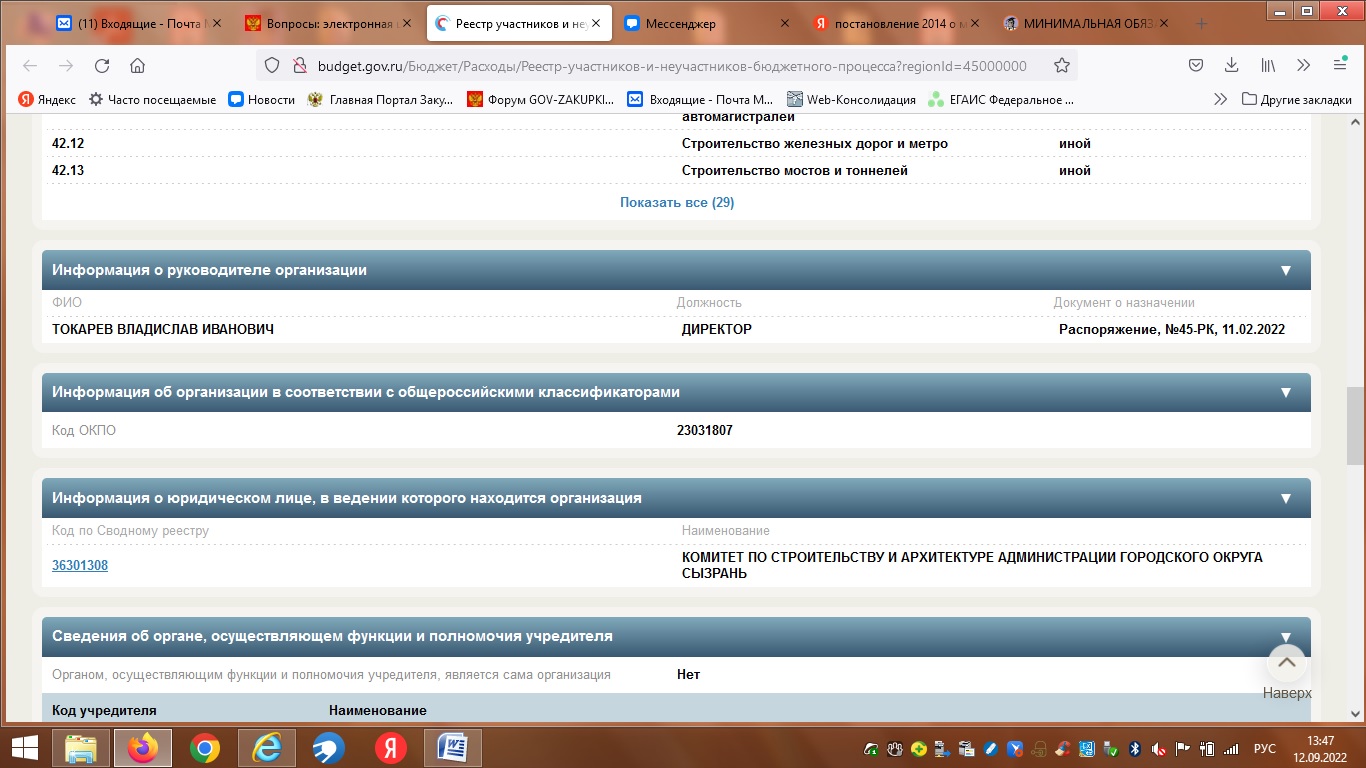Bookmark this page with the star icon
Viewport: 1366px width, 768px height.
[1061, 66]
